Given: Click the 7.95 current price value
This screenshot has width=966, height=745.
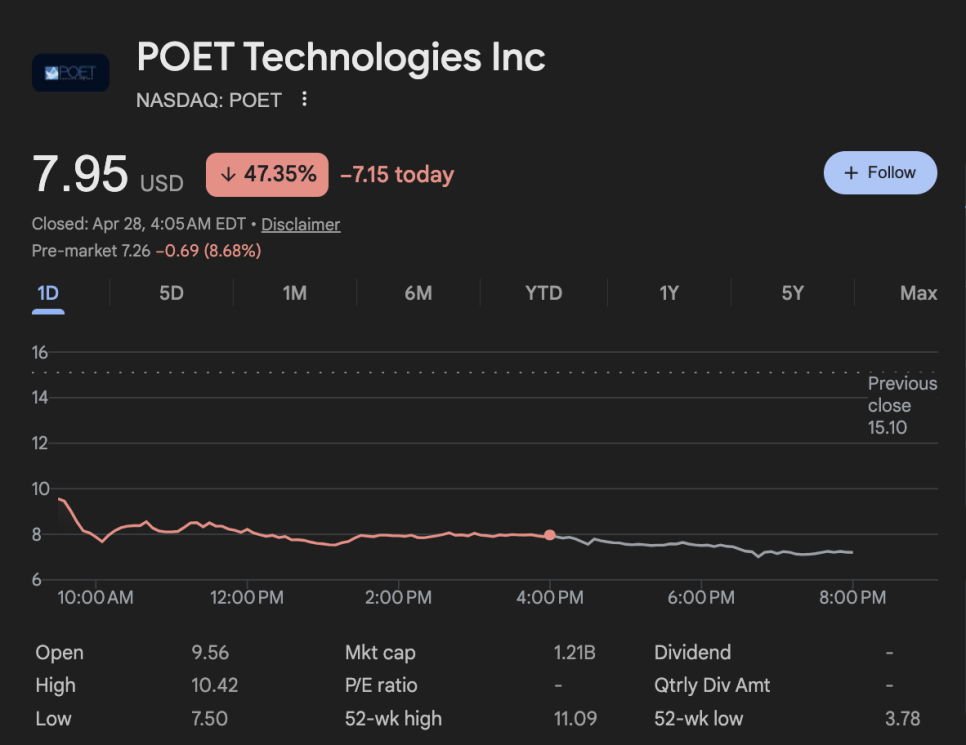Looking at the screenshot, I should pyautogui.click(x=80, y=175).
